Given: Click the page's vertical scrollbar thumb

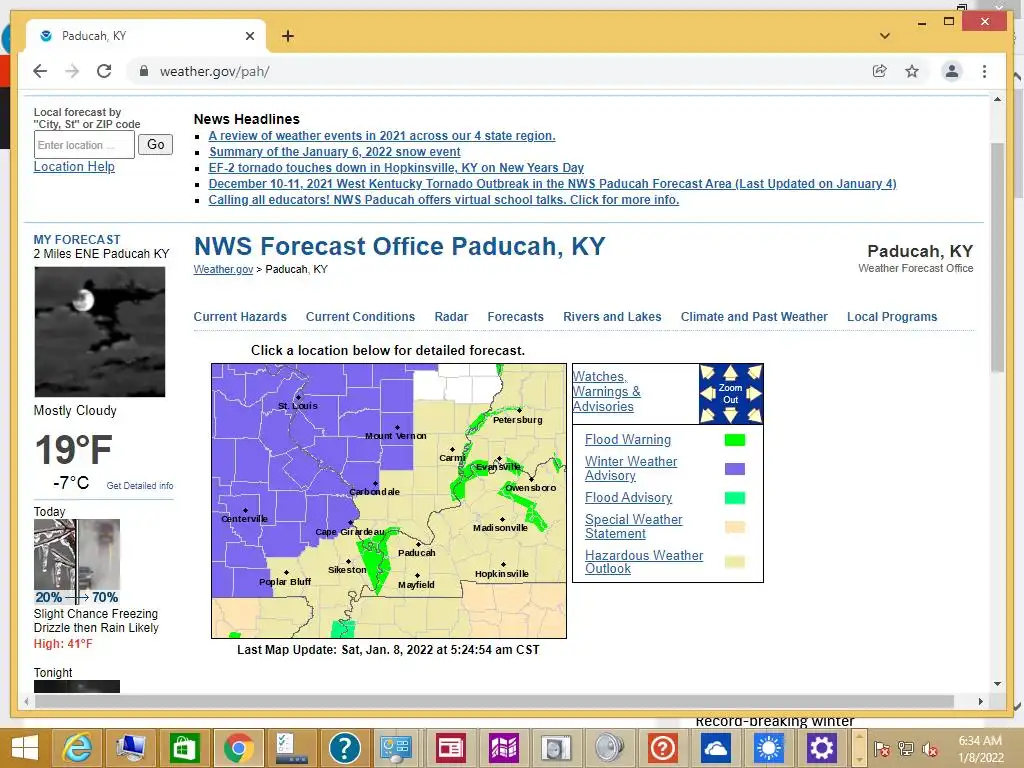Looking at the screenshot, I should [x=997, y=256].
